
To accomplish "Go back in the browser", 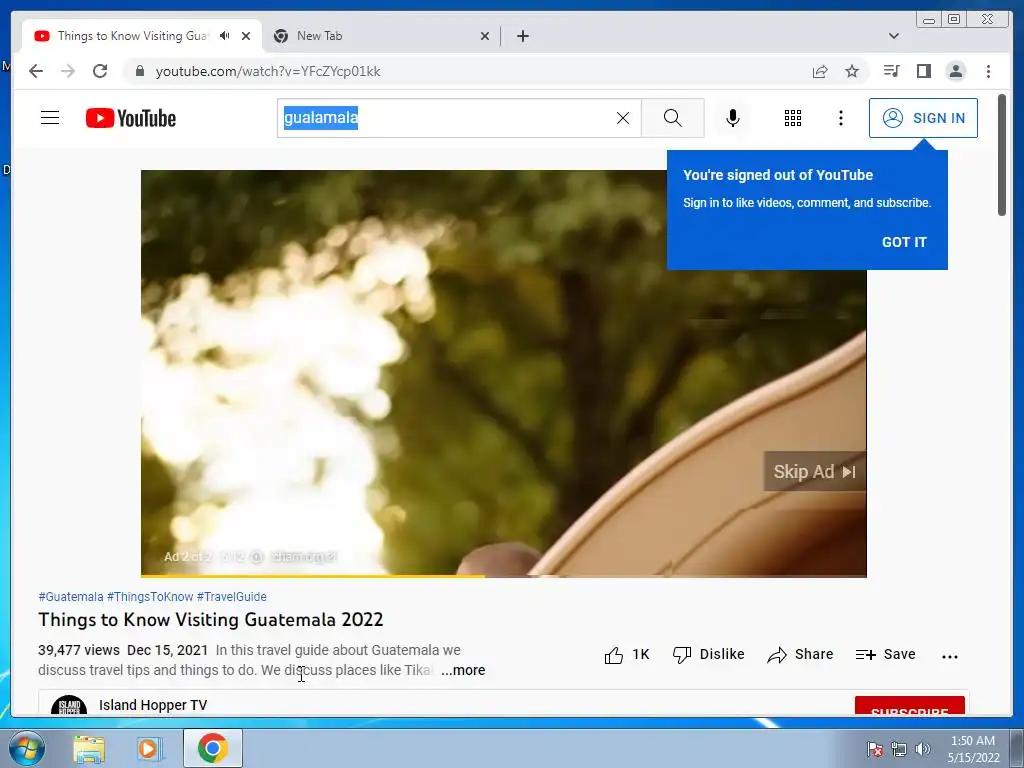I will pos(36,71).
